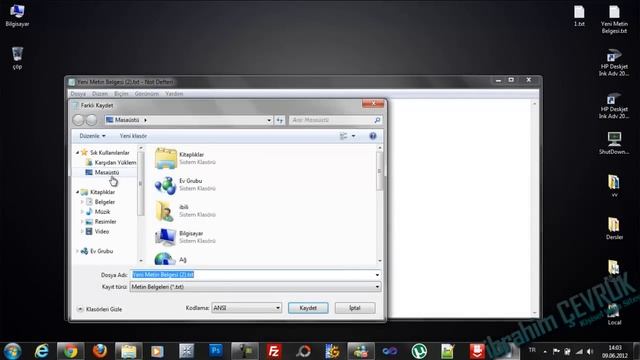This screenshot has width=640, height=360.
Task: Open the Düzenle dropdown menu
Action: point(92,136)
